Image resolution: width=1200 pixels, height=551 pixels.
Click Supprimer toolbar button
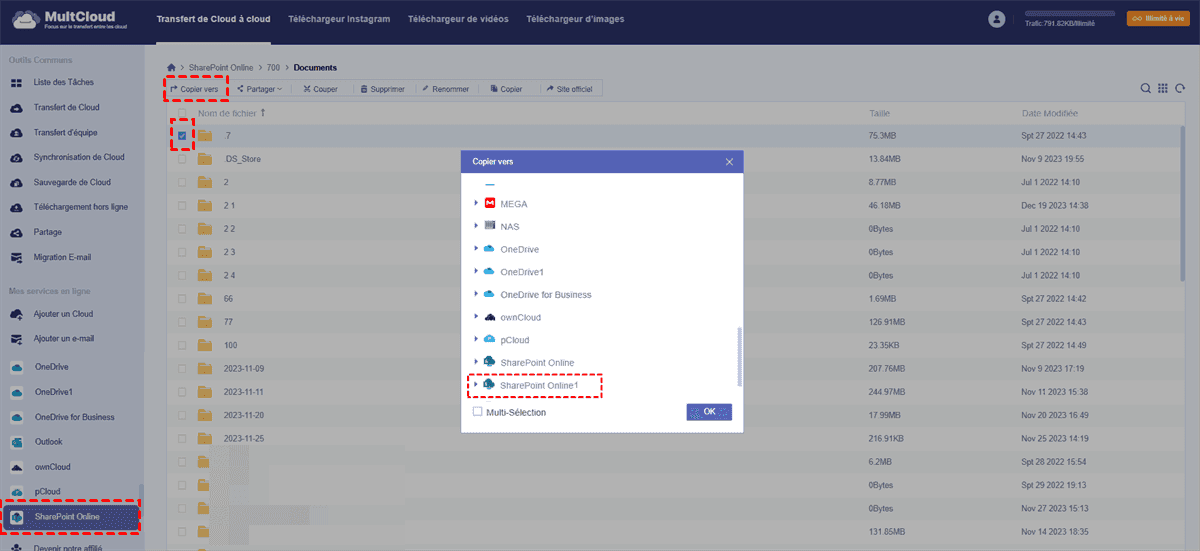pos(381,89)
